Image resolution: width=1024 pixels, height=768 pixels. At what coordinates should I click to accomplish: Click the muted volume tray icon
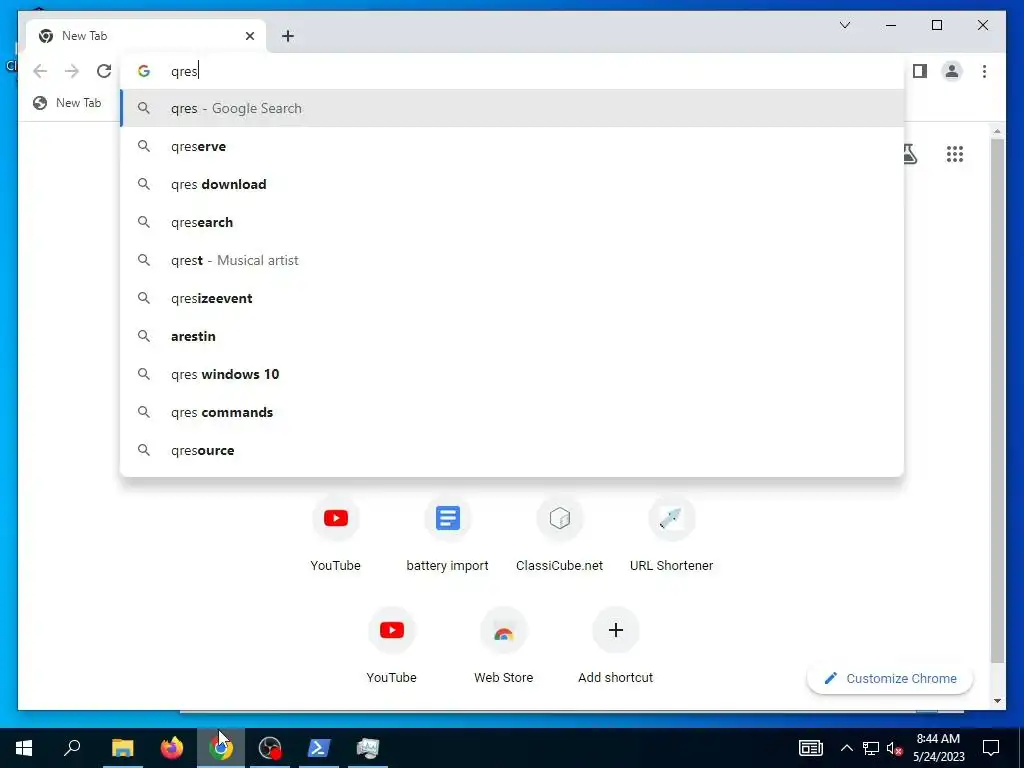(x=894, y=748)
